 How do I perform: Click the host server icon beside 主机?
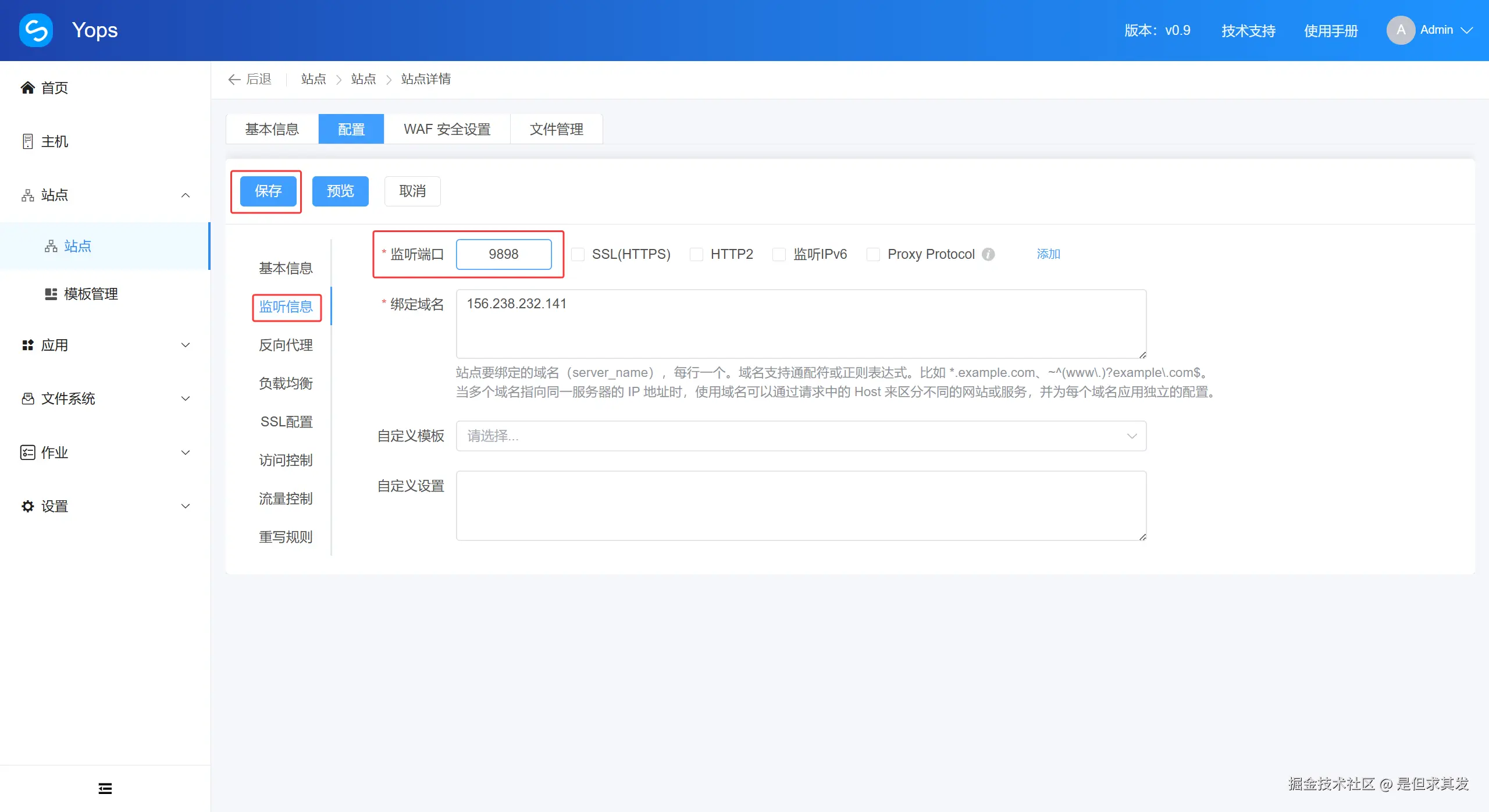tap(27, 141)
